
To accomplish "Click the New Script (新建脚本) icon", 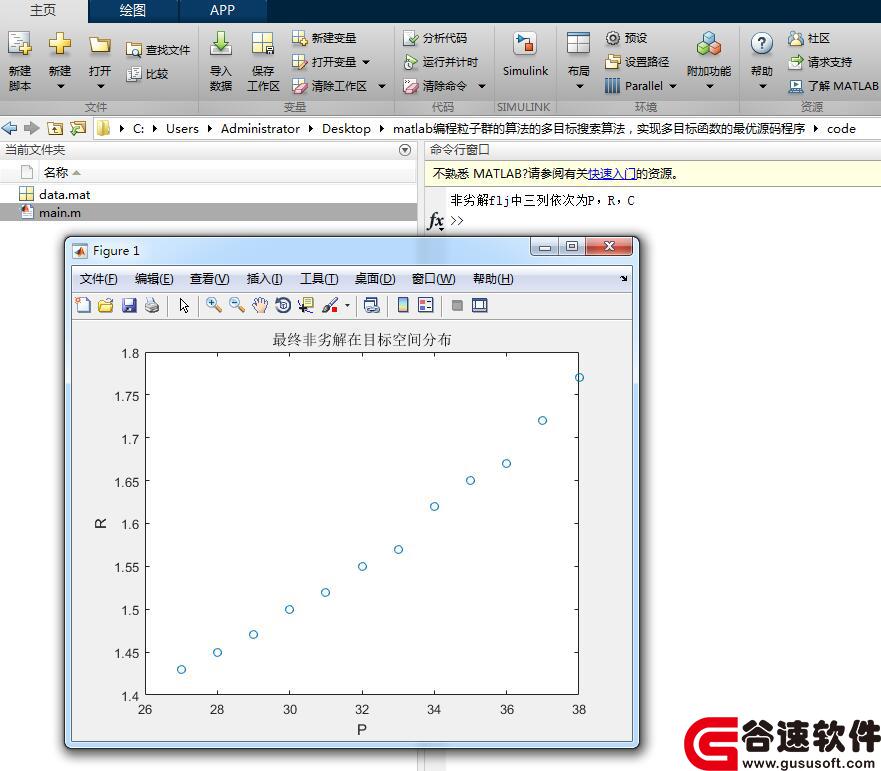I will pos(20,44).
